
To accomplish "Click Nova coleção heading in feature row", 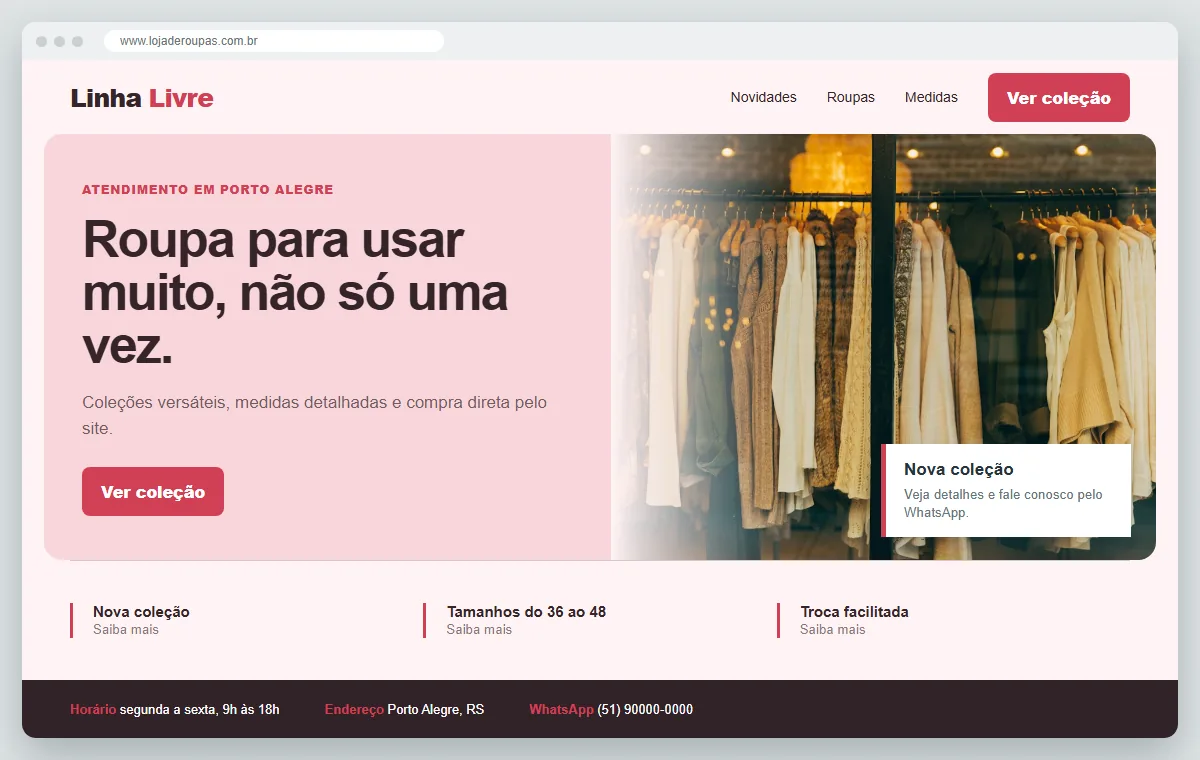I will 141,612.
